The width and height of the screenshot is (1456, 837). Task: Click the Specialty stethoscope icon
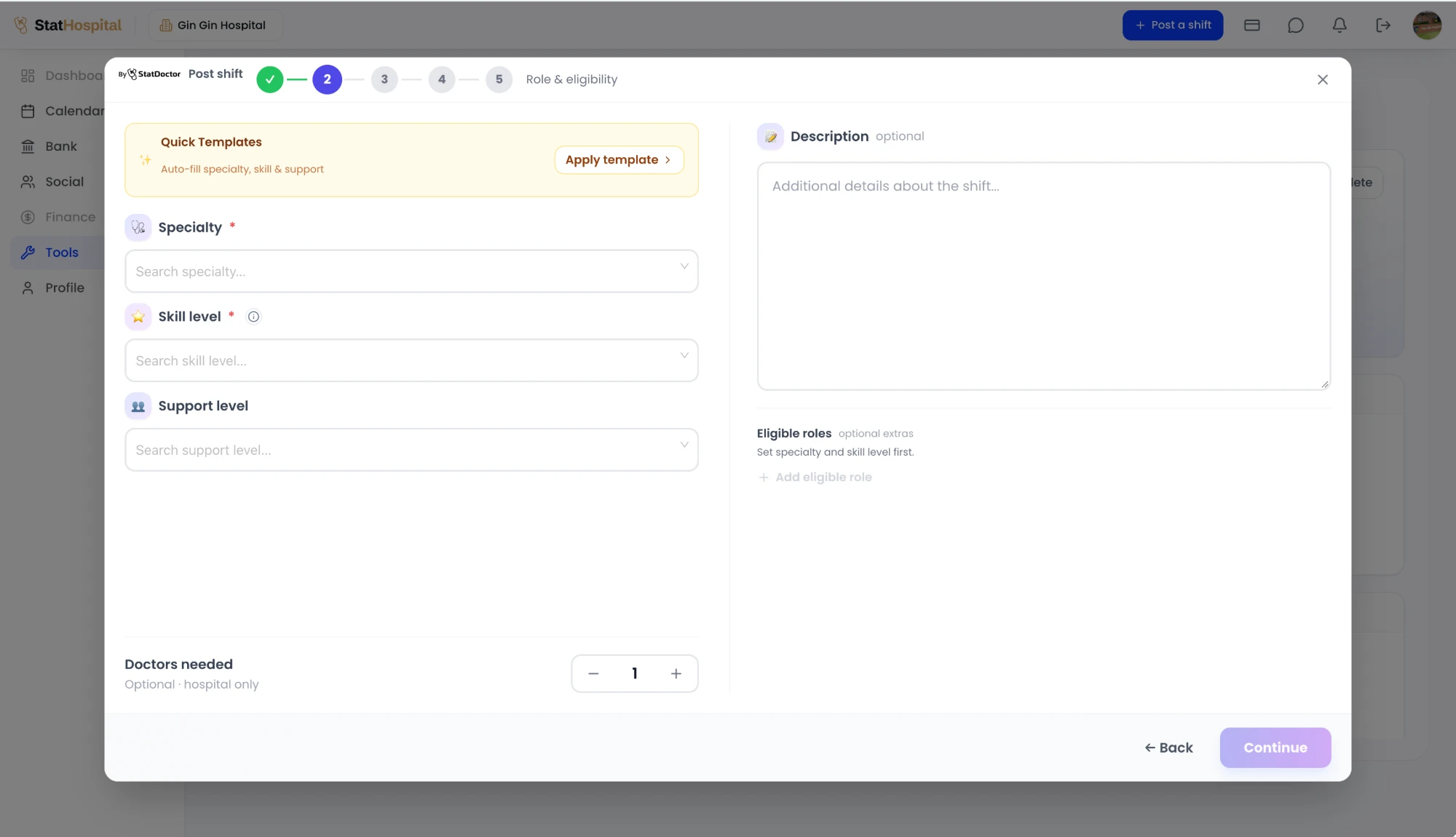click(x=138, y=228)
